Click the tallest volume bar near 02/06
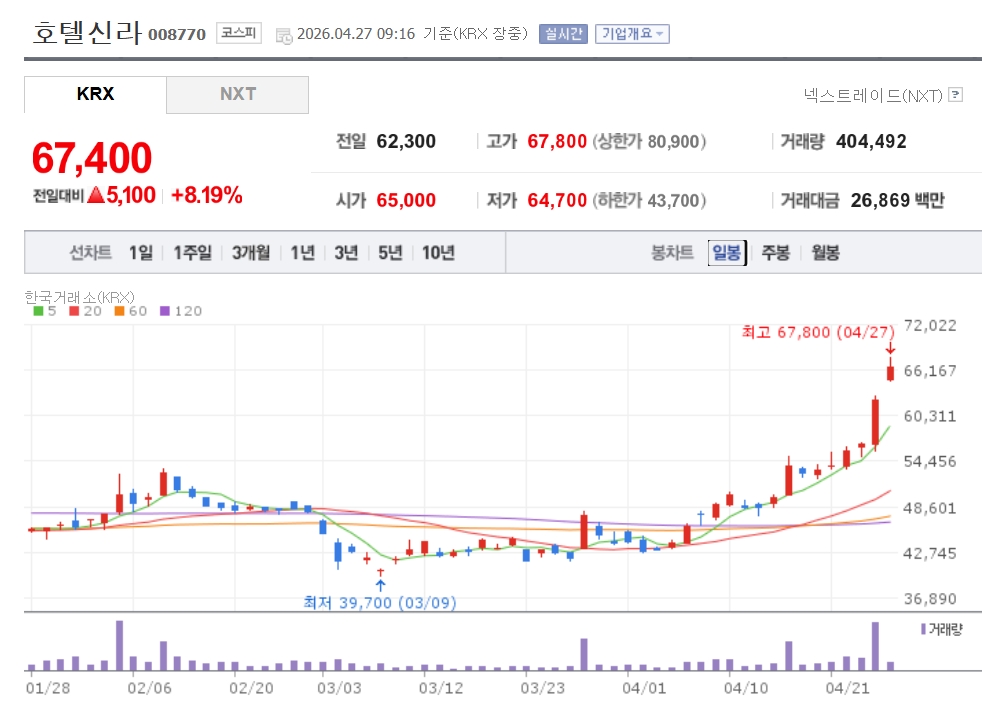Viewport: 982px width, 713px height. pos(120,645)
